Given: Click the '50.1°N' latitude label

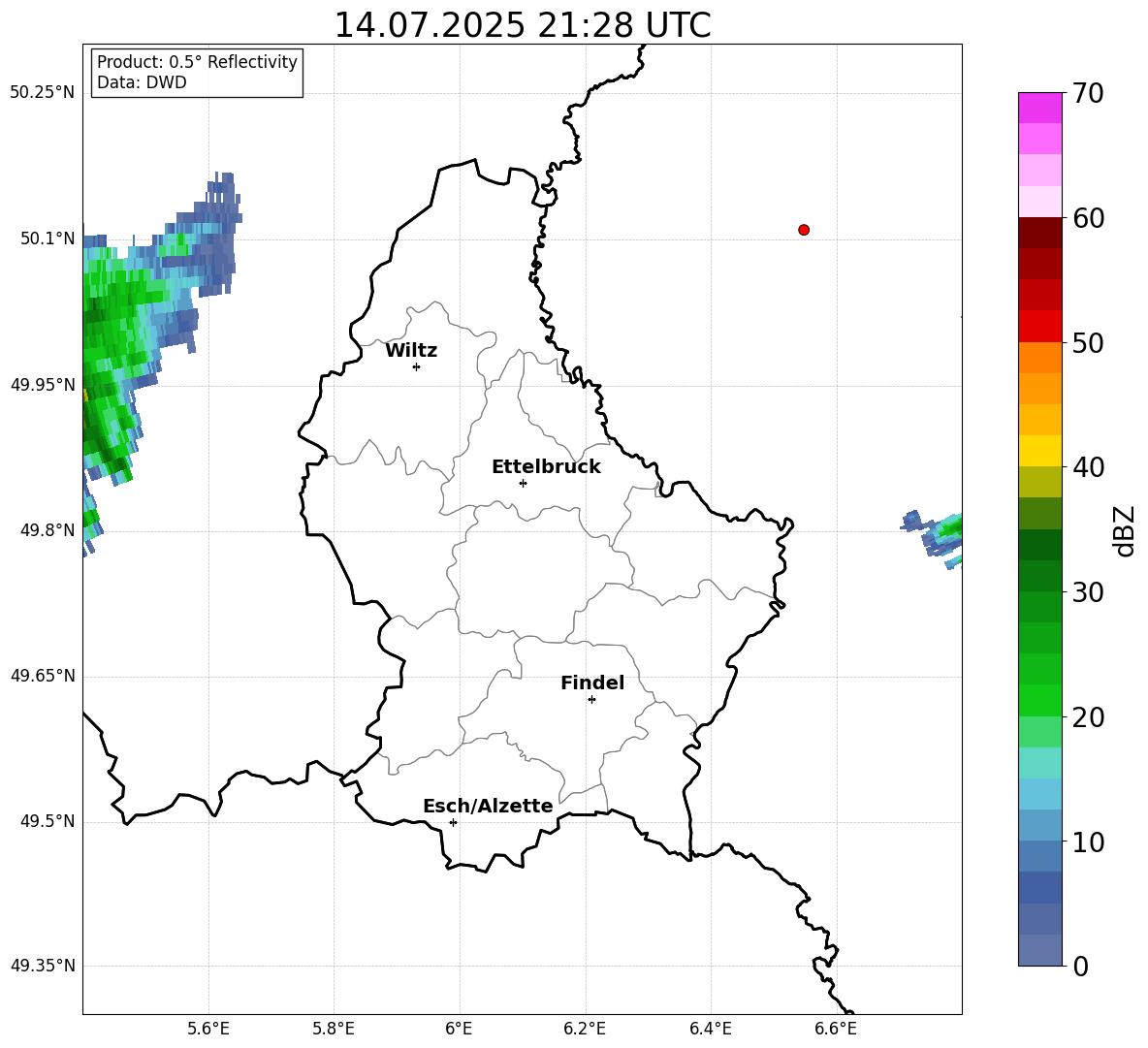Looking at the screenshot, I should click(x=48, y=238).
